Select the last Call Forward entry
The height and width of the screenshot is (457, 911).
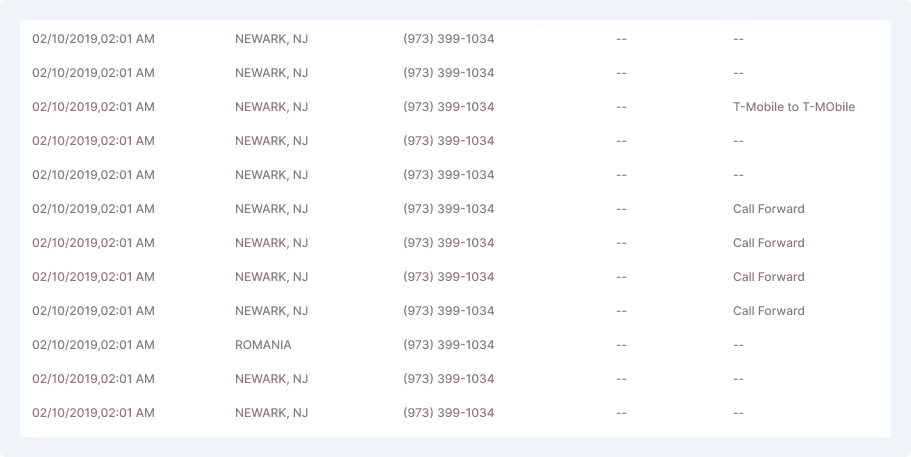(x=768, y=311)
